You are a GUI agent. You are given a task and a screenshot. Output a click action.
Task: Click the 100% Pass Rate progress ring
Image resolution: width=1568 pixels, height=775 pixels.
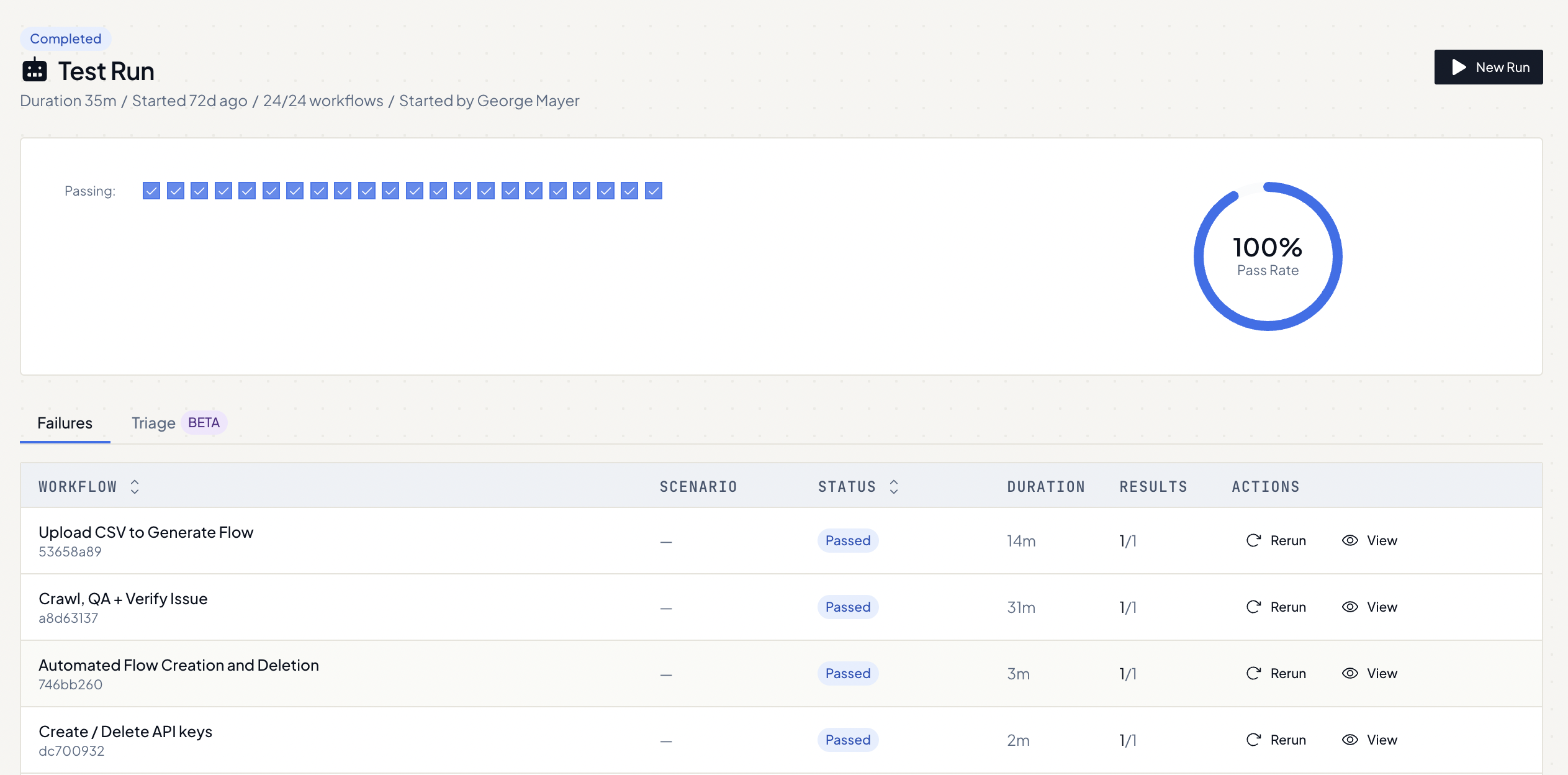coord(1268,256)
